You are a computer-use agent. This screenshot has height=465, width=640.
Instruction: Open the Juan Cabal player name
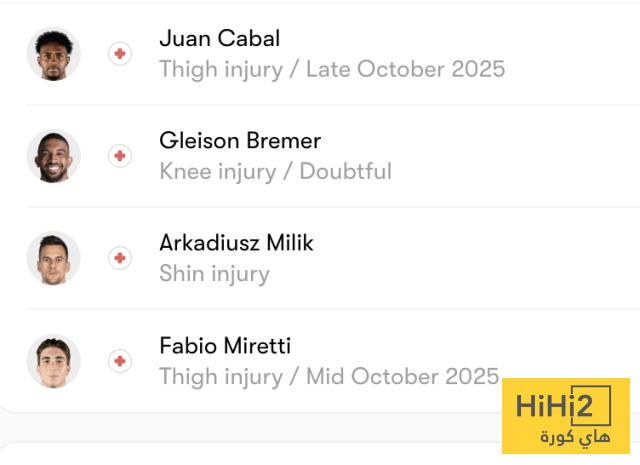point(219,39)
